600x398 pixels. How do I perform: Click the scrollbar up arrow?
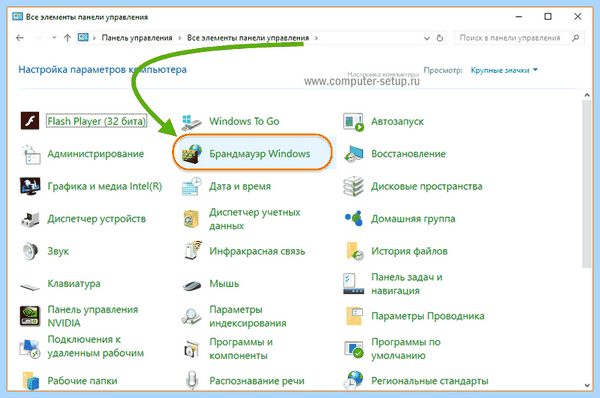tap(587, 95)
